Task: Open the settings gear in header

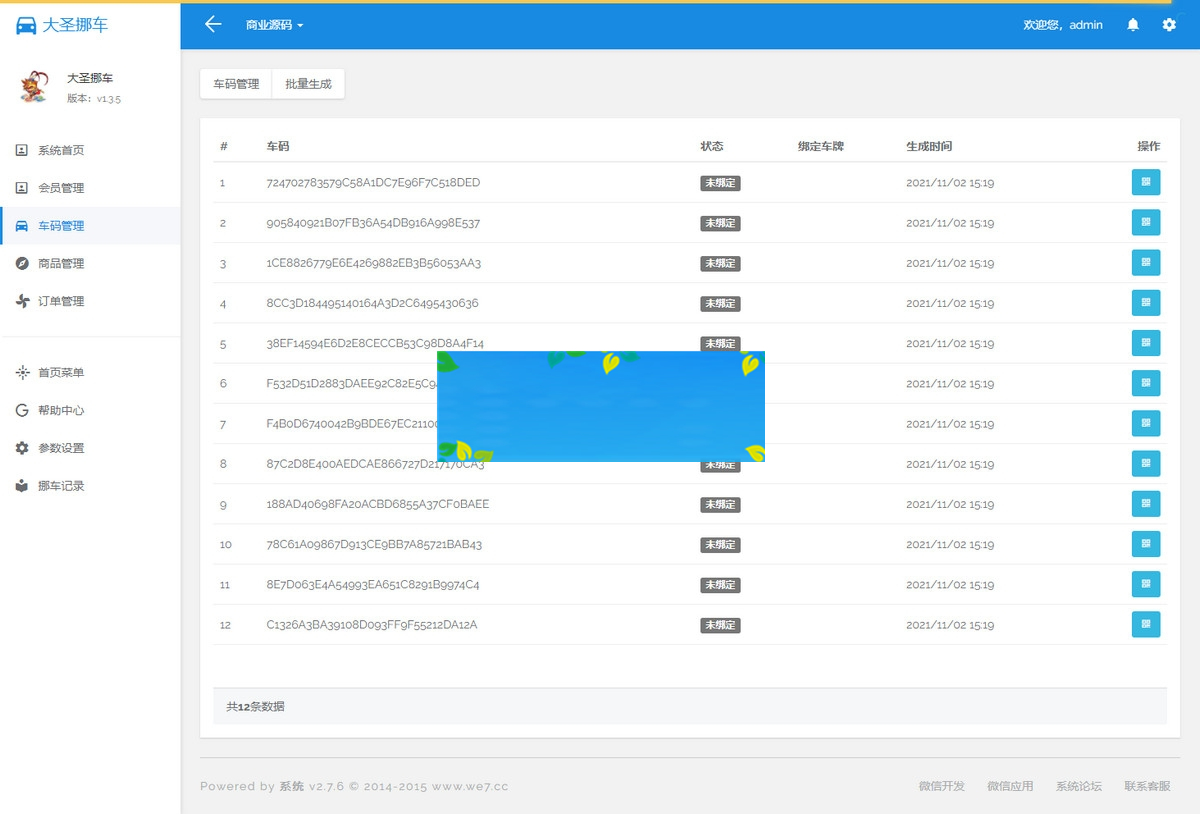Action: (1169, 25)
